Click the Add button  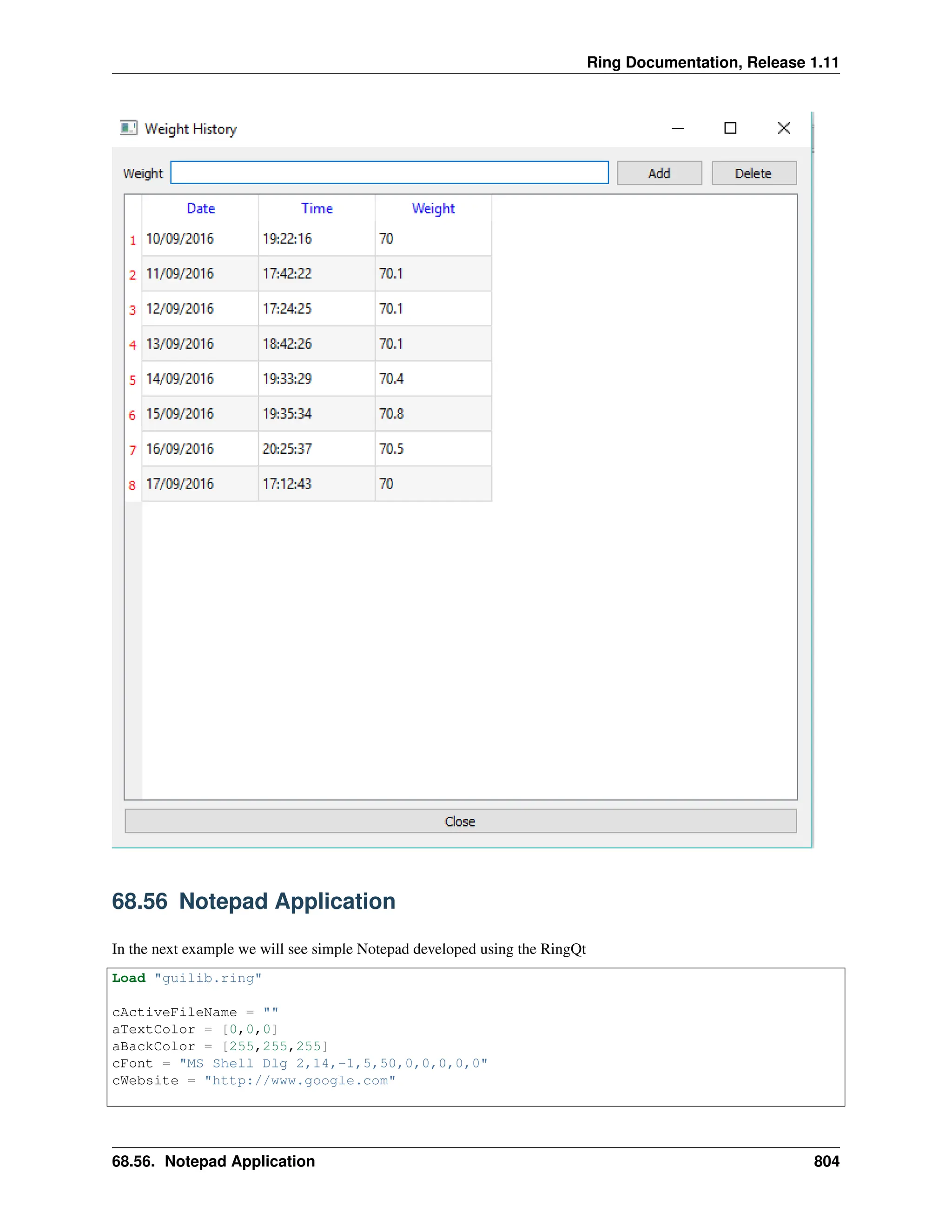point(659,173)
